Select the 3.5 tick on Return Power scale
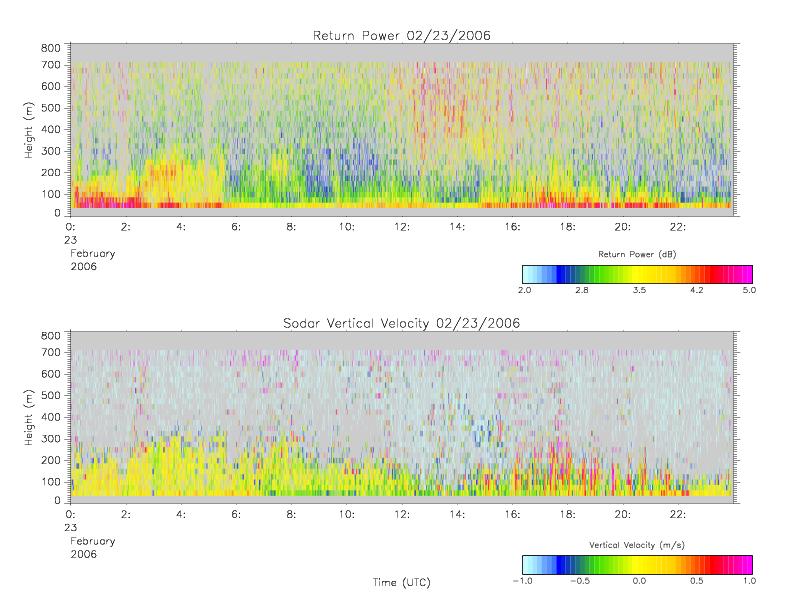This screenshot has width=791, height=611. [639, 290]
